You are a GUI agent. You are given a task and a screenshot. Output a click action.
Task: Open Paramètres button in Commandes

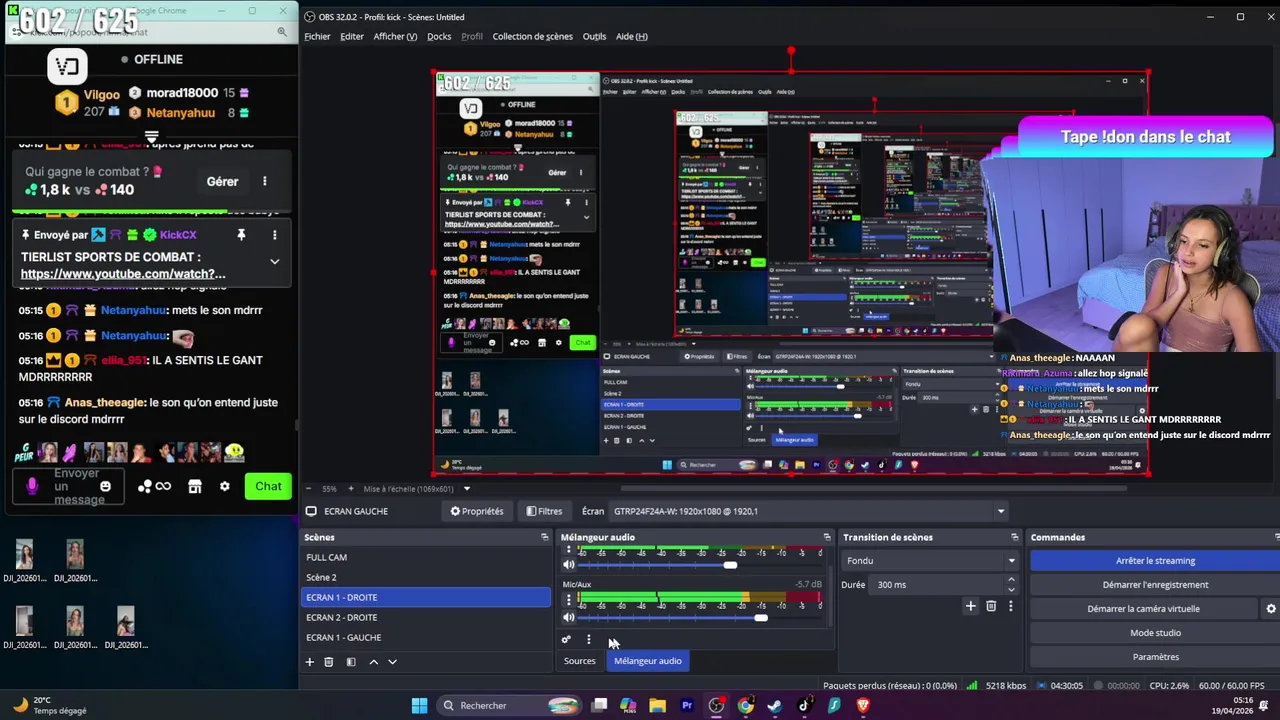point(1155,657)
